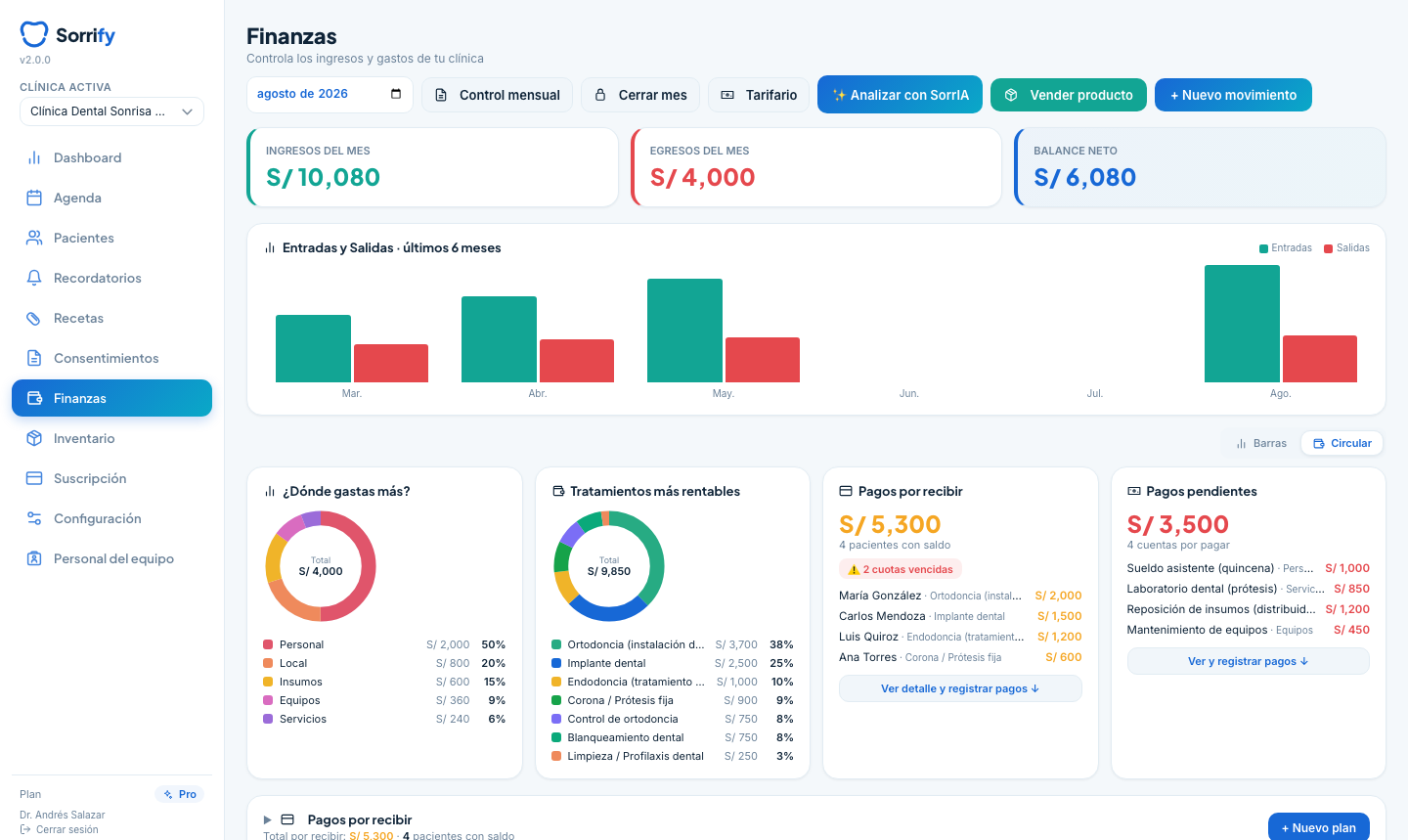Toggle the Salidas legend series

click(x=1346, y=248)
